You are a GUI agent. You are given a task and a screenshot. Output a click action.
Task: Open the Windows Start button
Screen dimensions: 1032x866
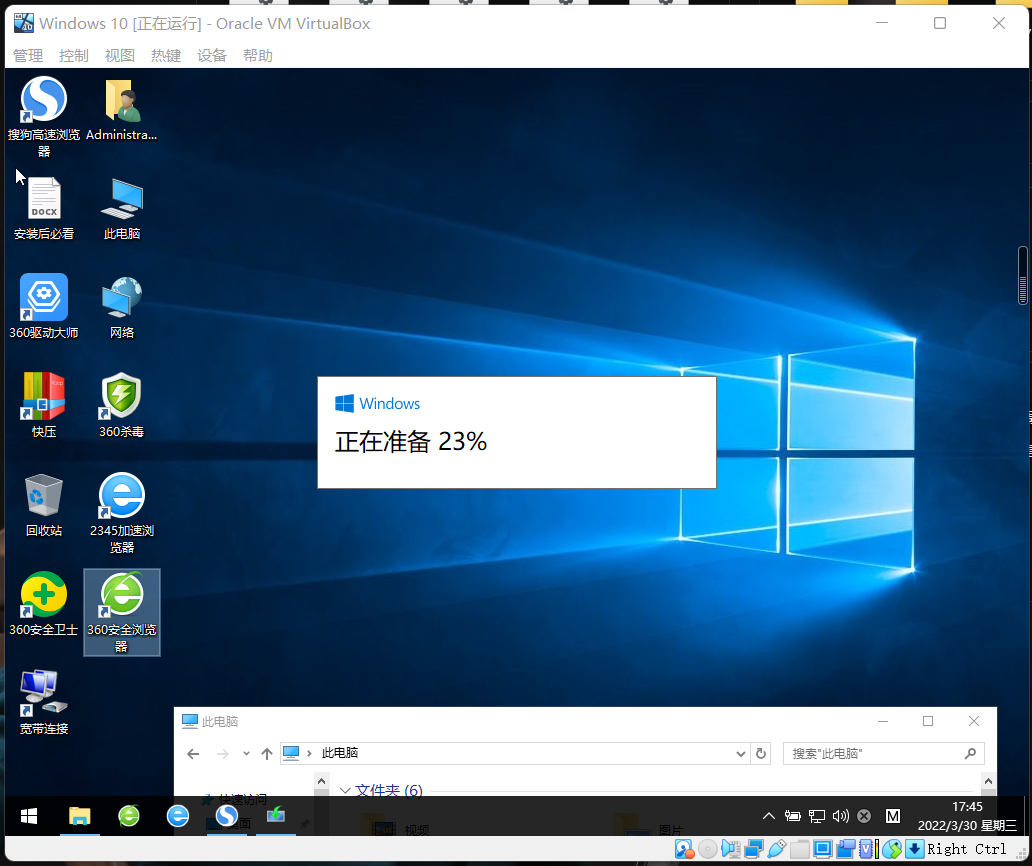click(x=27, y=816)
